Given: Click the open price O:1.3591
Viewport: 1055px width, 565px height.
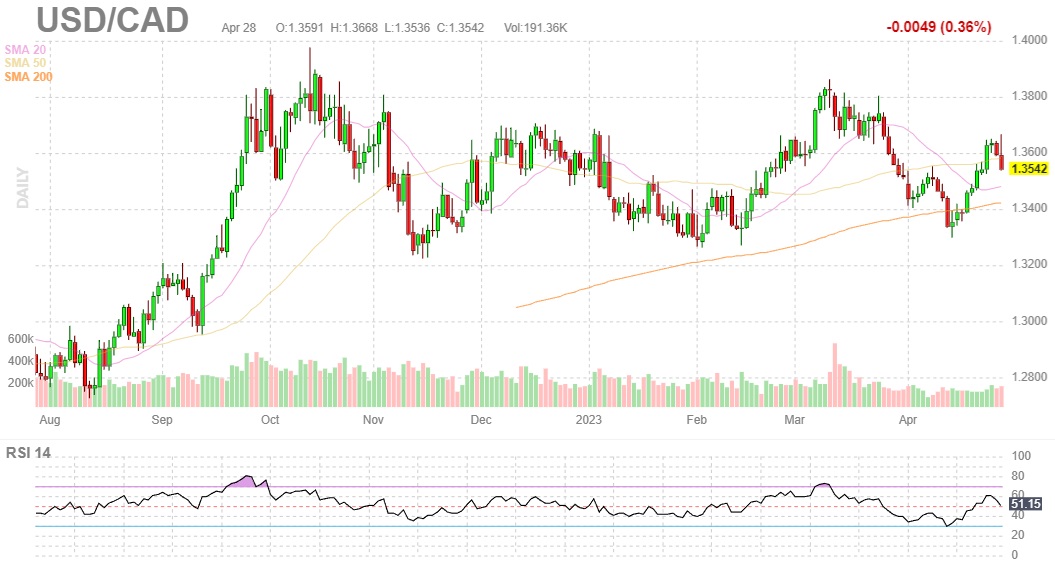Looking at the screenshot, I should pyautogui.click(x=299, y=28).
